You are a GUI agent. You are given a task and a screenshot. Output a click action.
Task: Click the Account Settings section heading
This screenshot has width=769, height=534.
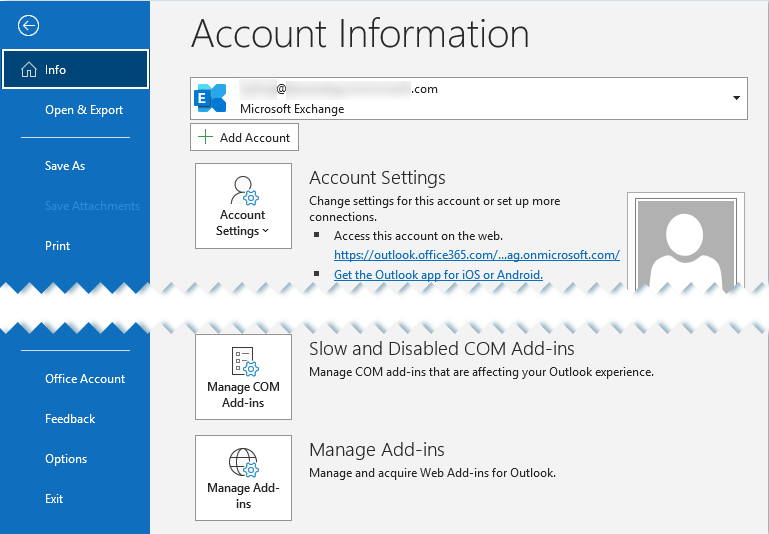[377, 178]
